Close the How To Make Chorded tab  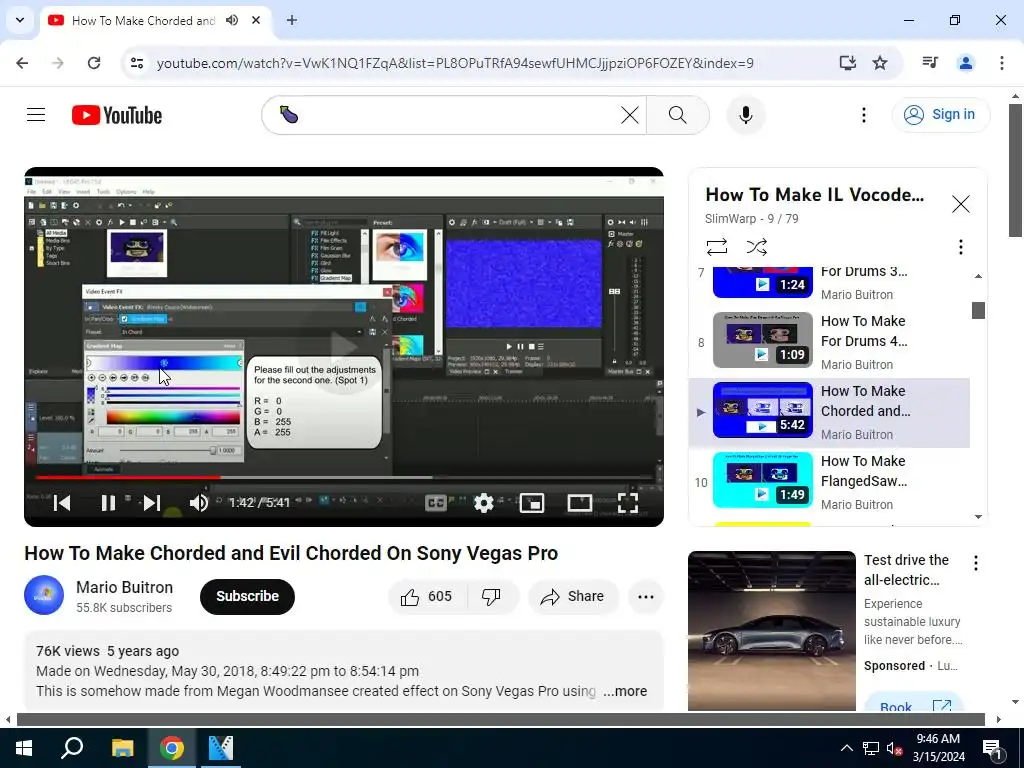tap(256, 20)
